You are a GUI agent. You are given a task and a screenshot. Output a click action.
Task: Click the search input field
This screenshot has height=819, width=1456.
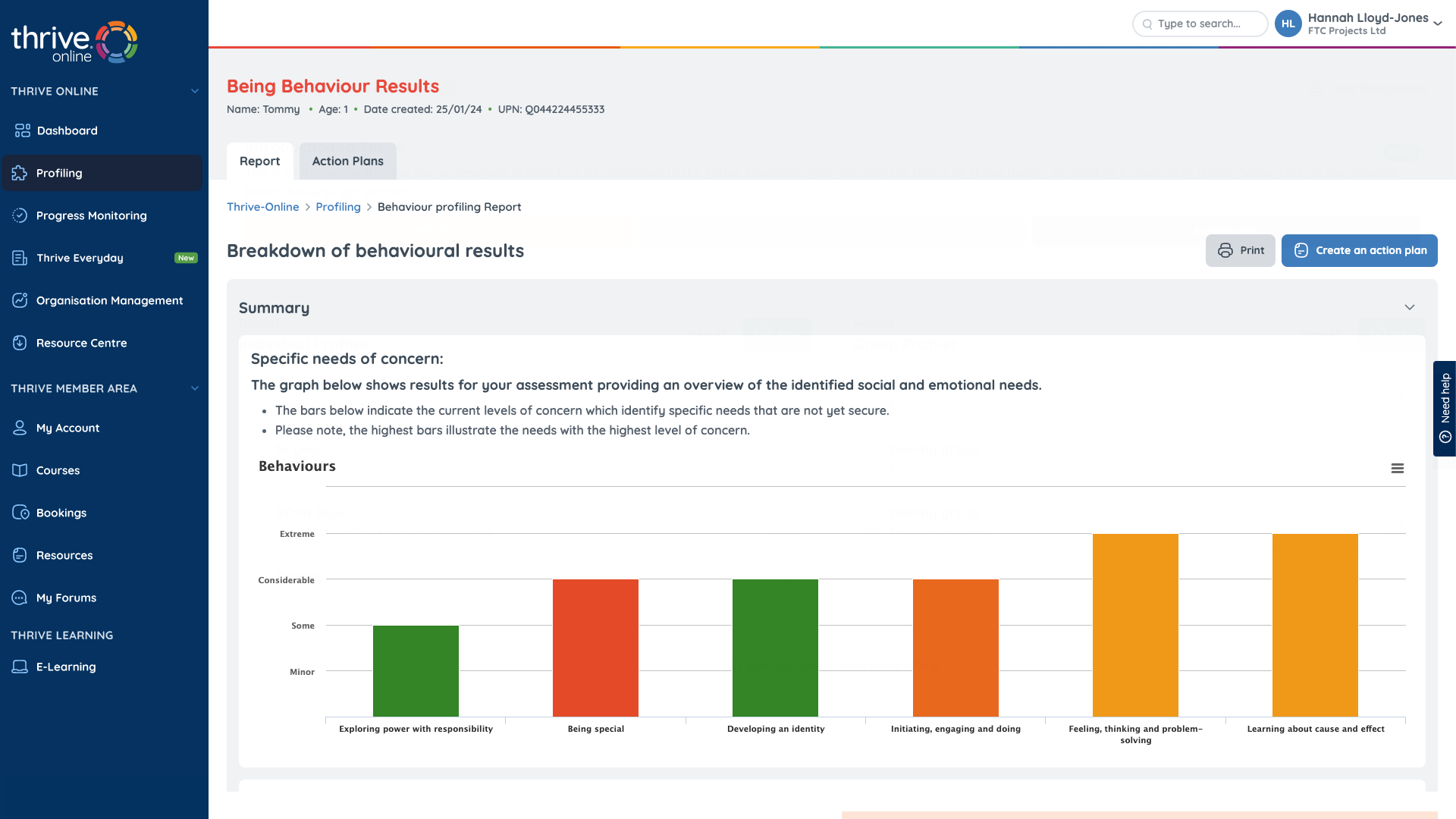pos(1200,23)
